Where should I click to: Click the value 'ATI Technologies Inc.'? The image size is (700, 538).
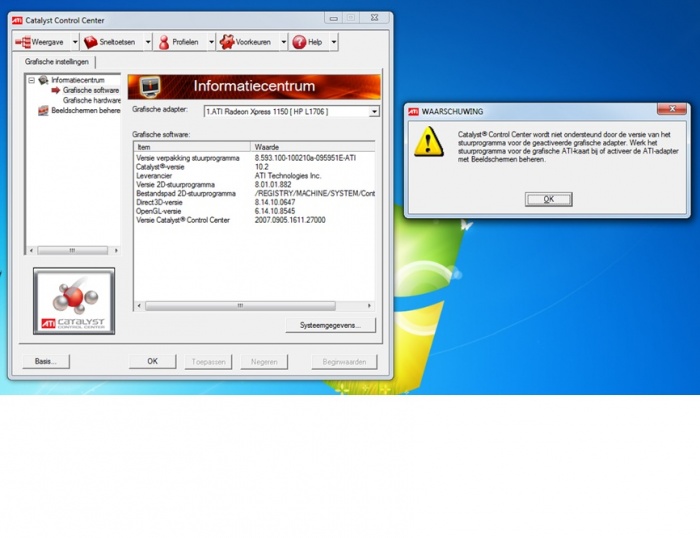pyautogui.click(x=288, y=175)
